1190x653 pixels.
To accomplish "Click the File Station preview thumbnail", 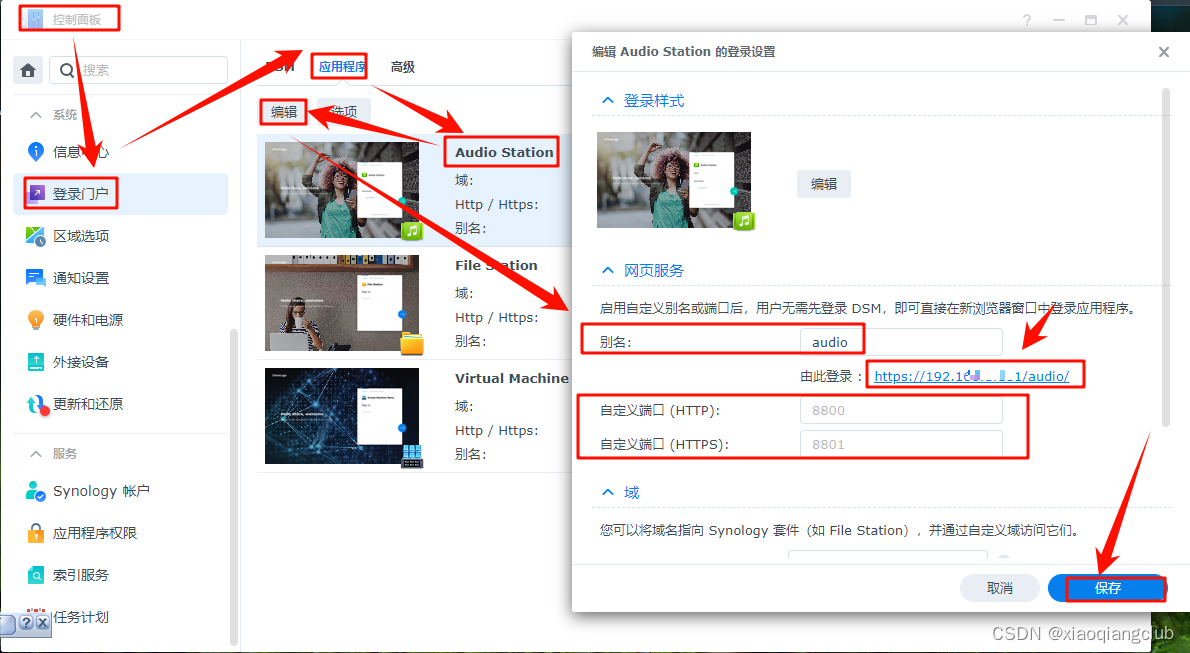I will coord(343,303).
